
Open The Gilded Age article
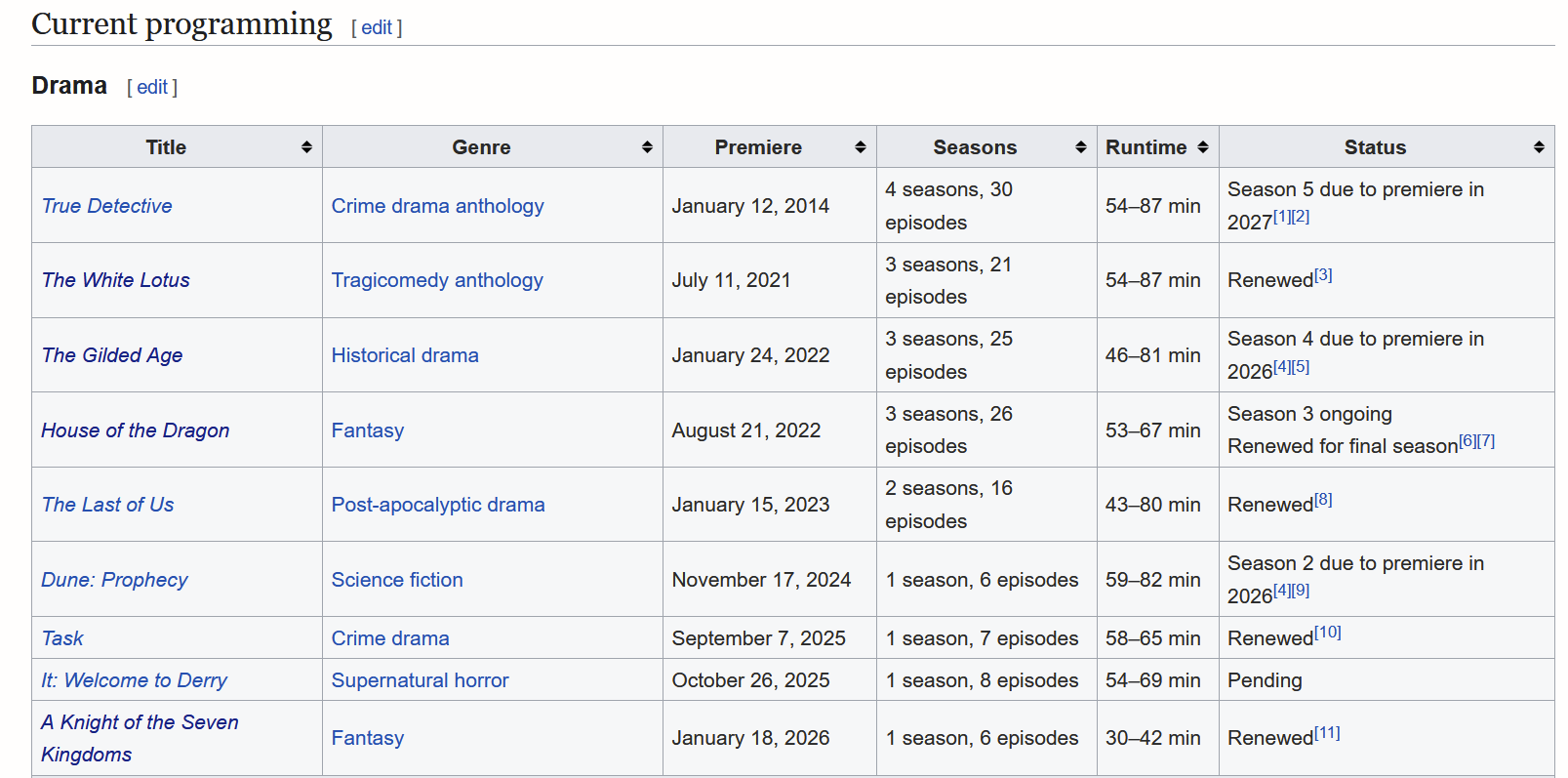click(x=112, y=355)
